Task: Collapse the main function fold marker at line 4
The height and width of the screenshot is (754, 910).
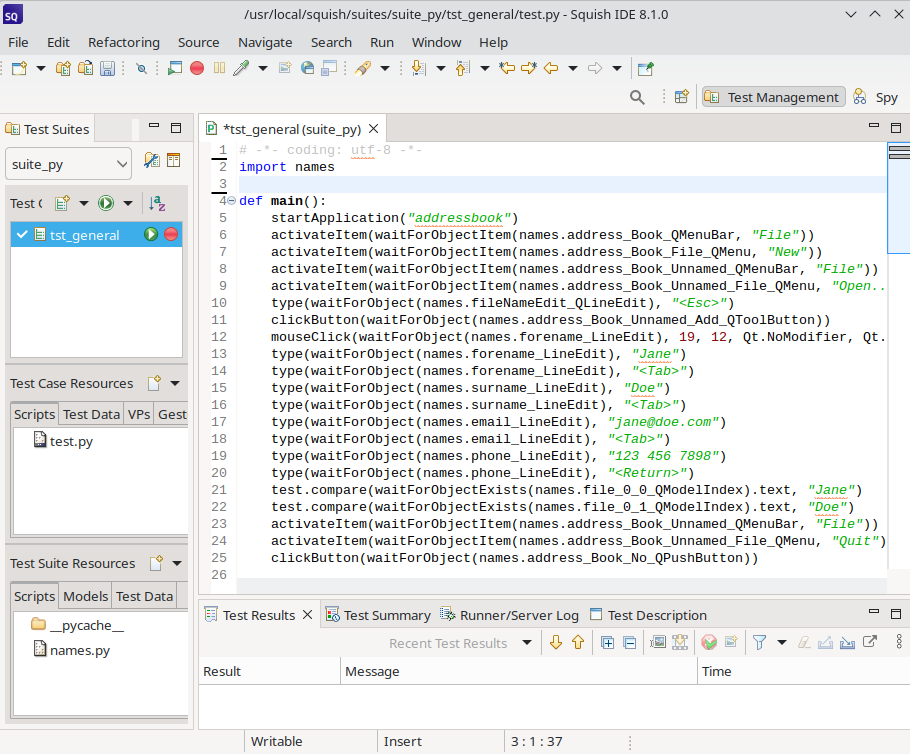Action: point(231,201)
